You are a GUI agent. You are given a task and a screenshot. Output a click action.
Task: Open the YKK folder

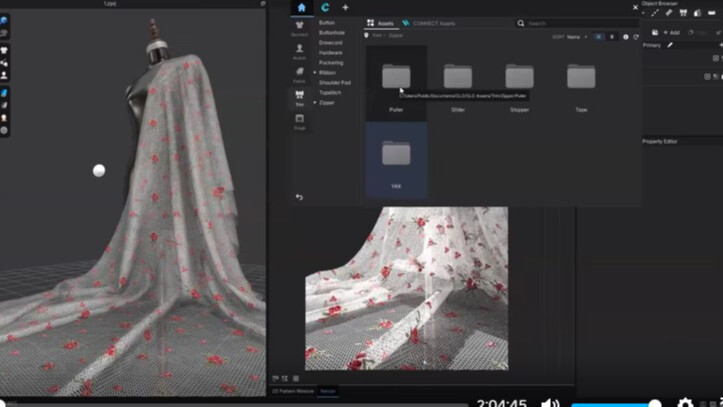tap(396, 157)
